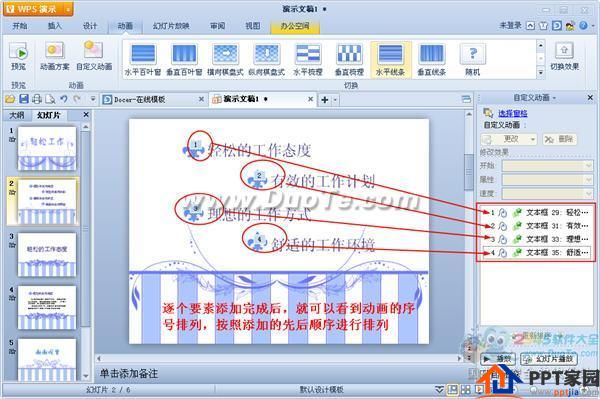Screen dimensions: 600x399
Task: Click slide text 有效的工作计划
Action: tap(323, 181)
